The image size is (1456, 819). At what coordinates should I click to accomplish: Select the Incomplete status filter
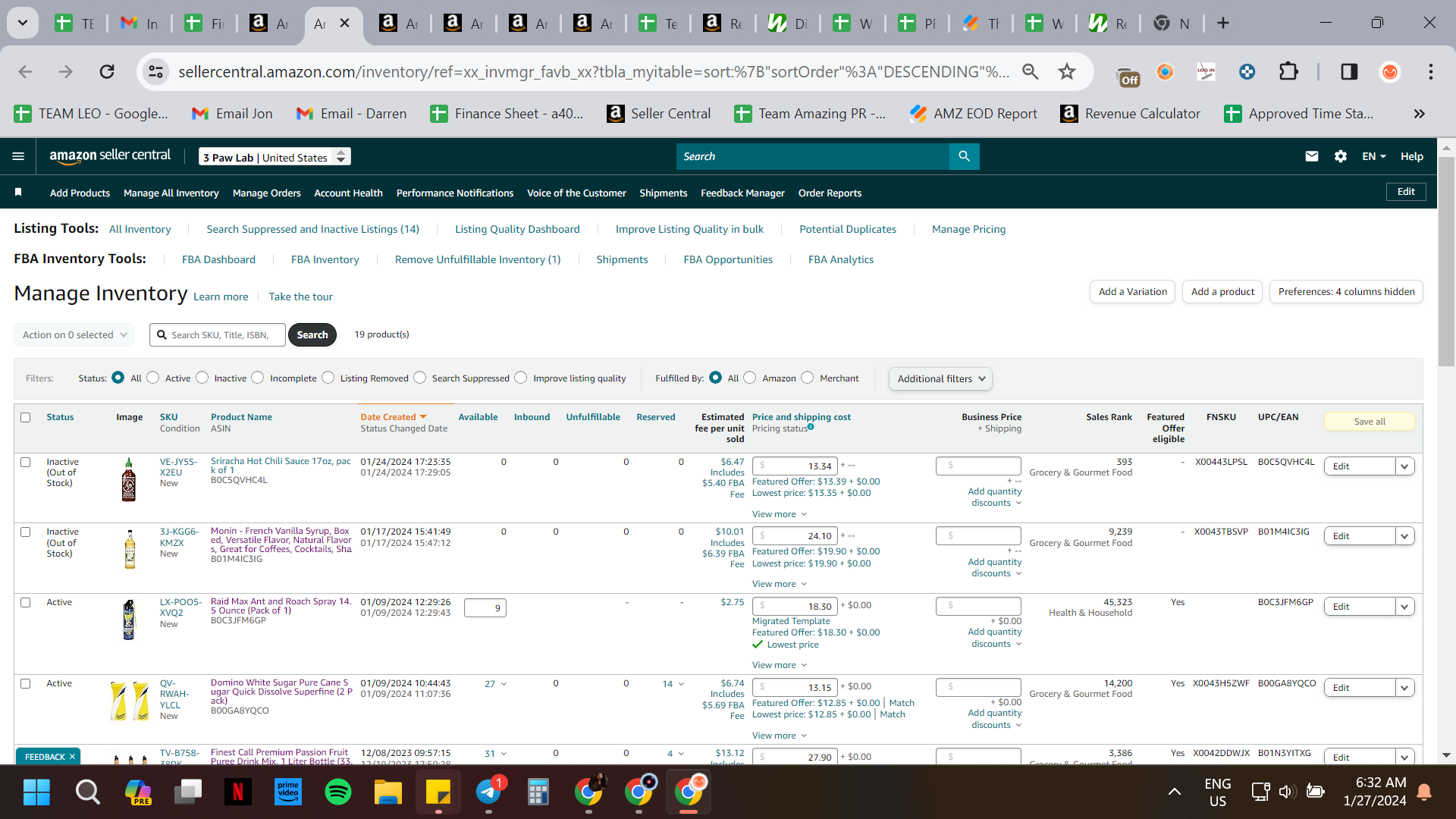[258, 378]
